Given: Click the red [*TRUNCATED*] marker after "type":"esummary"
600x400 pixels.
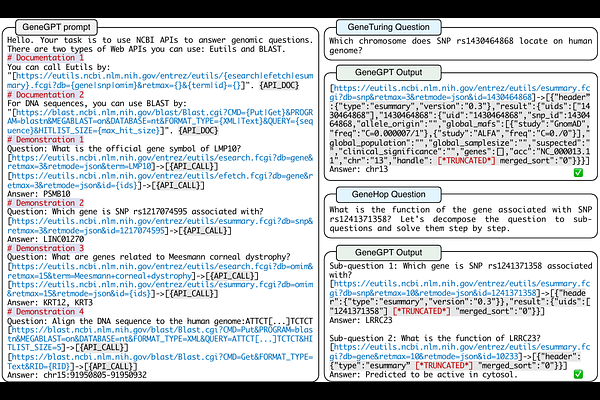Looking at the screenshot, I should click(x=444, y=365).
